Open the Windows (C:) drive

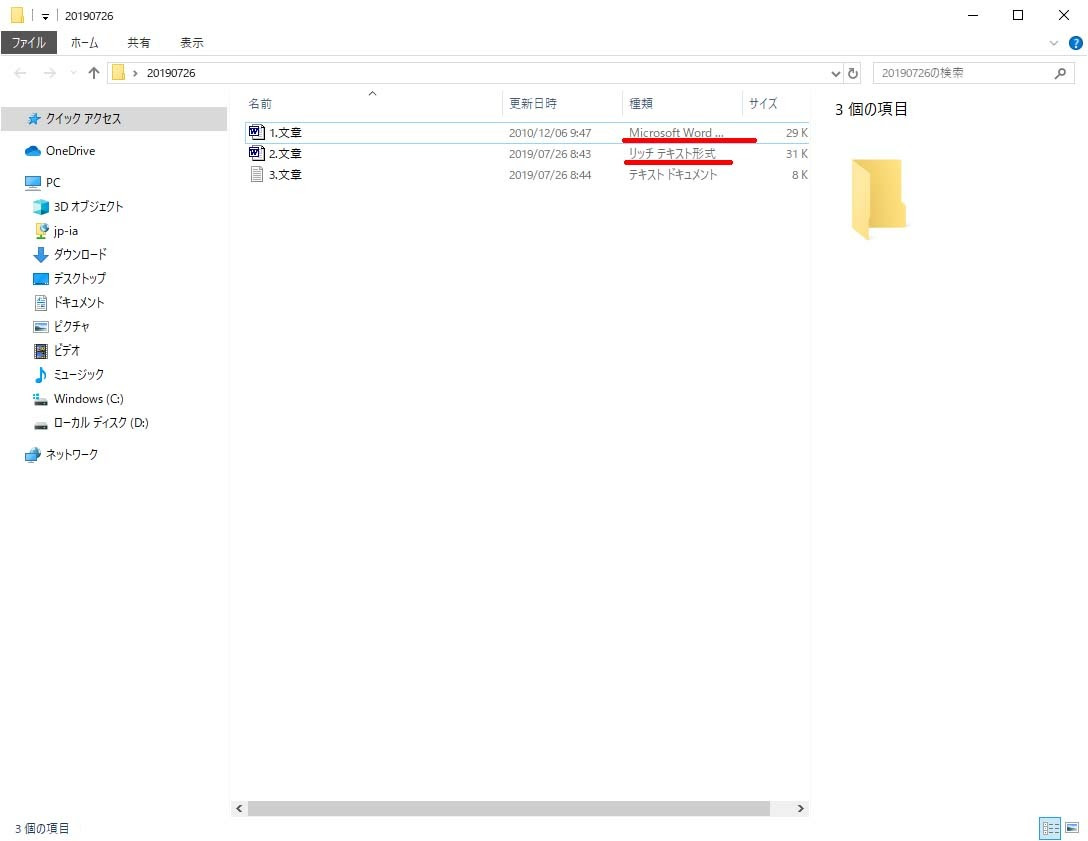tap(88, 399)
